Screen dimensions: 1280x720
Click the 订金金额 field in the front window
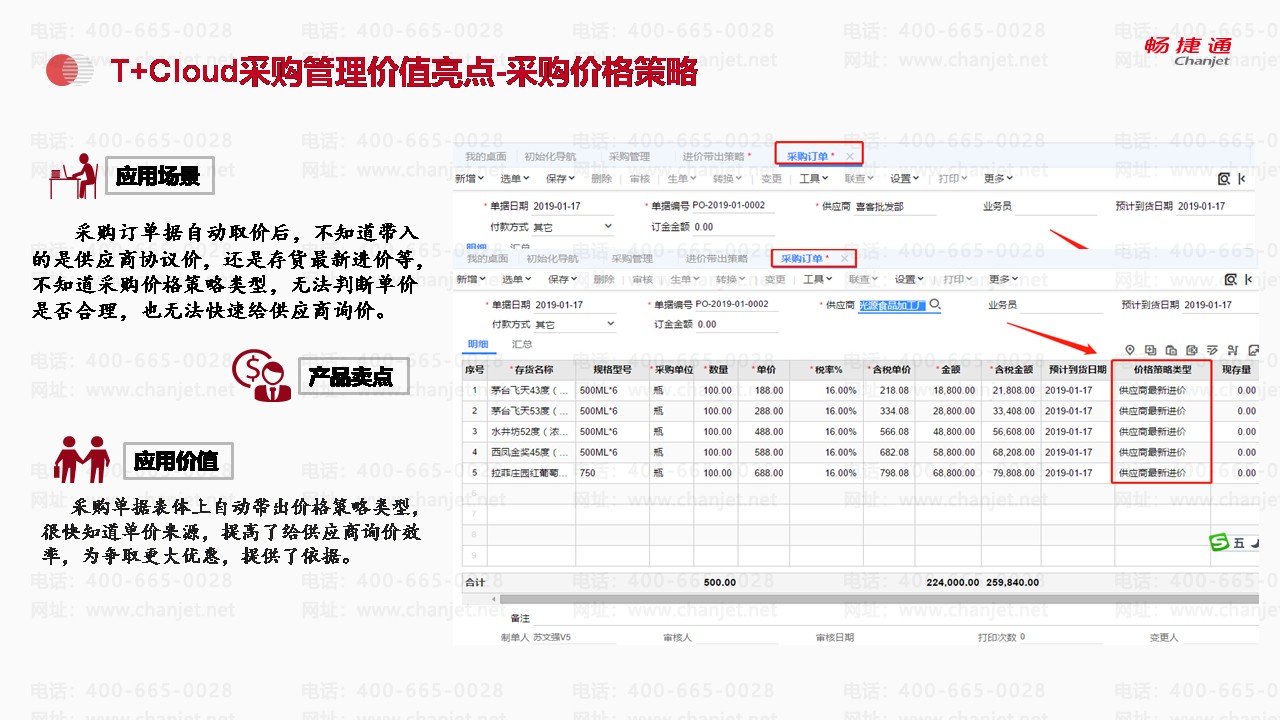[735, 324]
